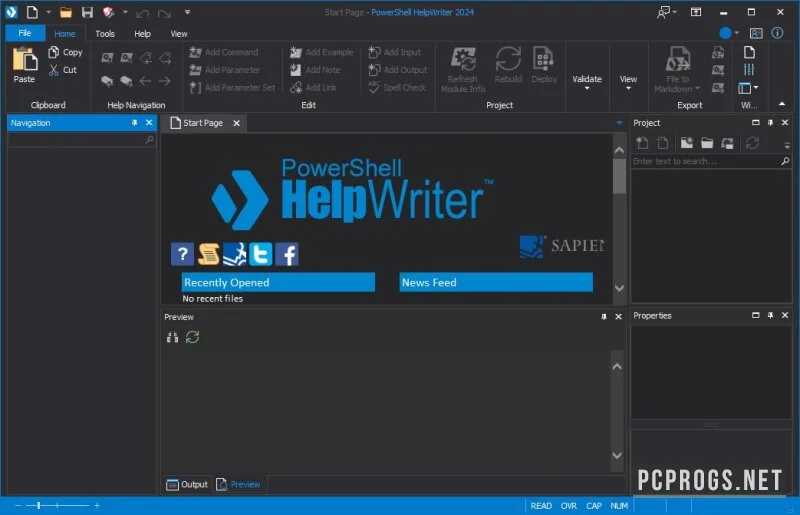The image size is (800, 515).
Task: Click the Open folder icon in quick access toolbar
Action: (x=66, y=12)
